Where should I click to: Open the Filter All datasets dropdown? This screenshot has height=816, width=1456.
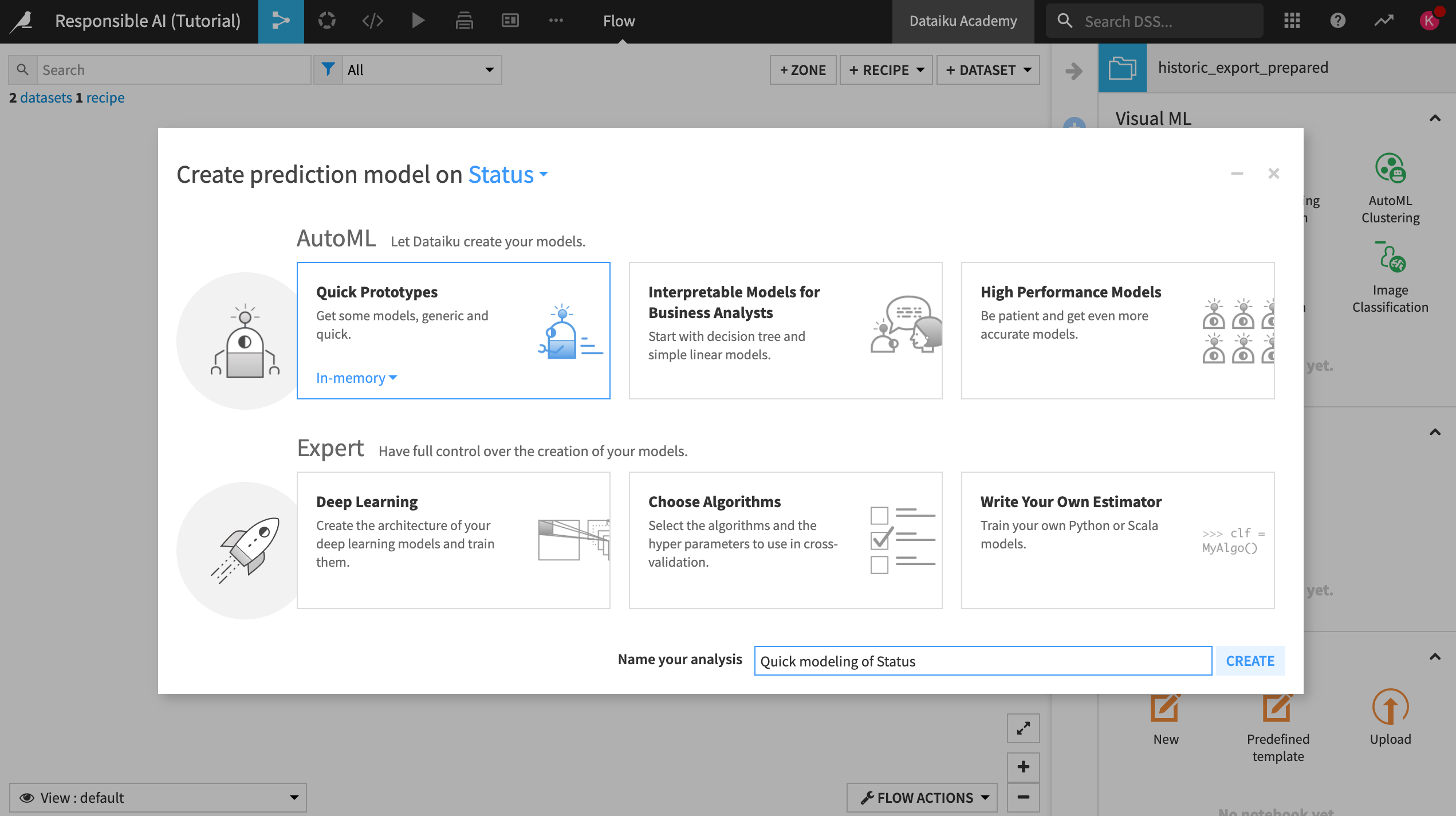420,69
